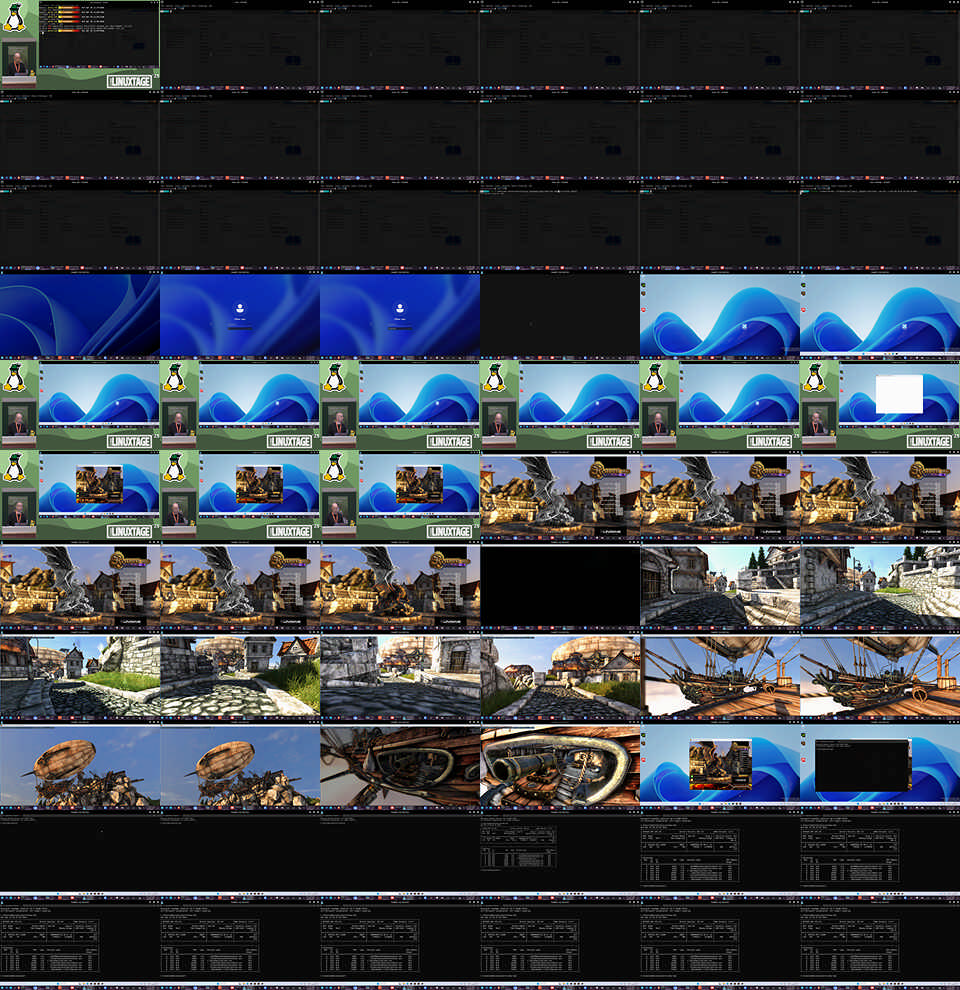Select the full-screen desktop frame with game launcher window

720,765
